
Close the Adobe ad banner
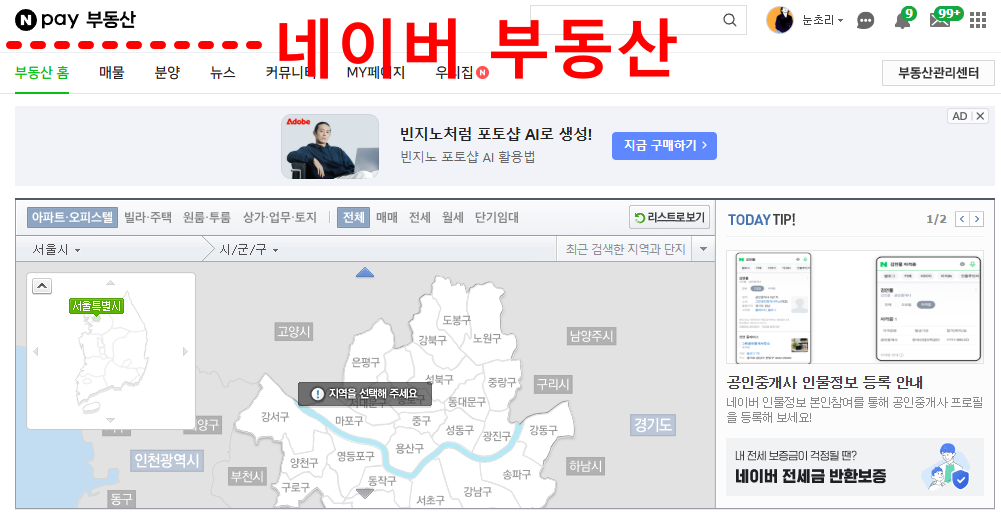(x=980, y=116)
